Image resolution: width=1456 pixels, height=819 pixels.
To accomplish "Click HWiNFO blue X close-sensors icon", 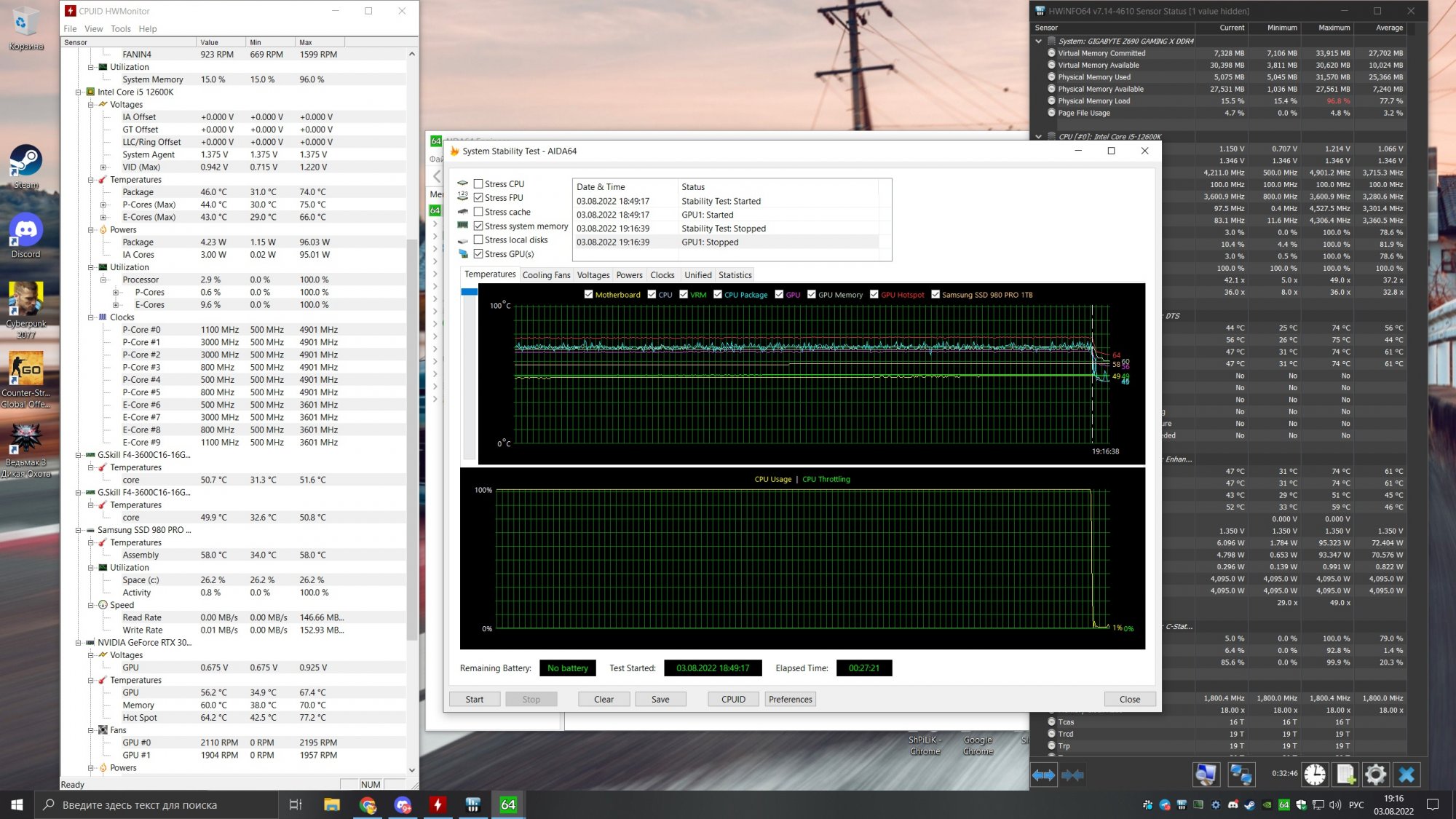I will pyautogui.click(x=1406, y=775).
